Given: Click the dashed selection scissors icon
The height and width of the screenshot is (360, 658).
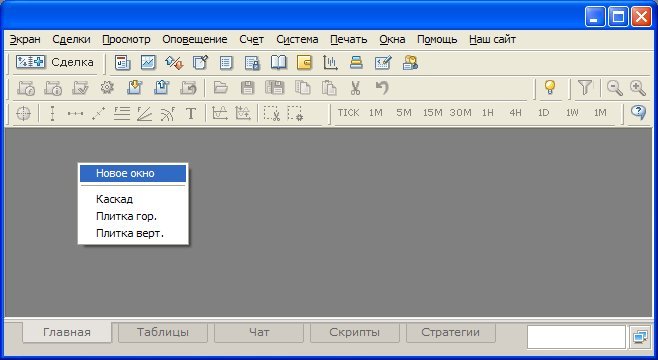Looking at the screenshot, I should pyautogui.click(x=272, y=113).
